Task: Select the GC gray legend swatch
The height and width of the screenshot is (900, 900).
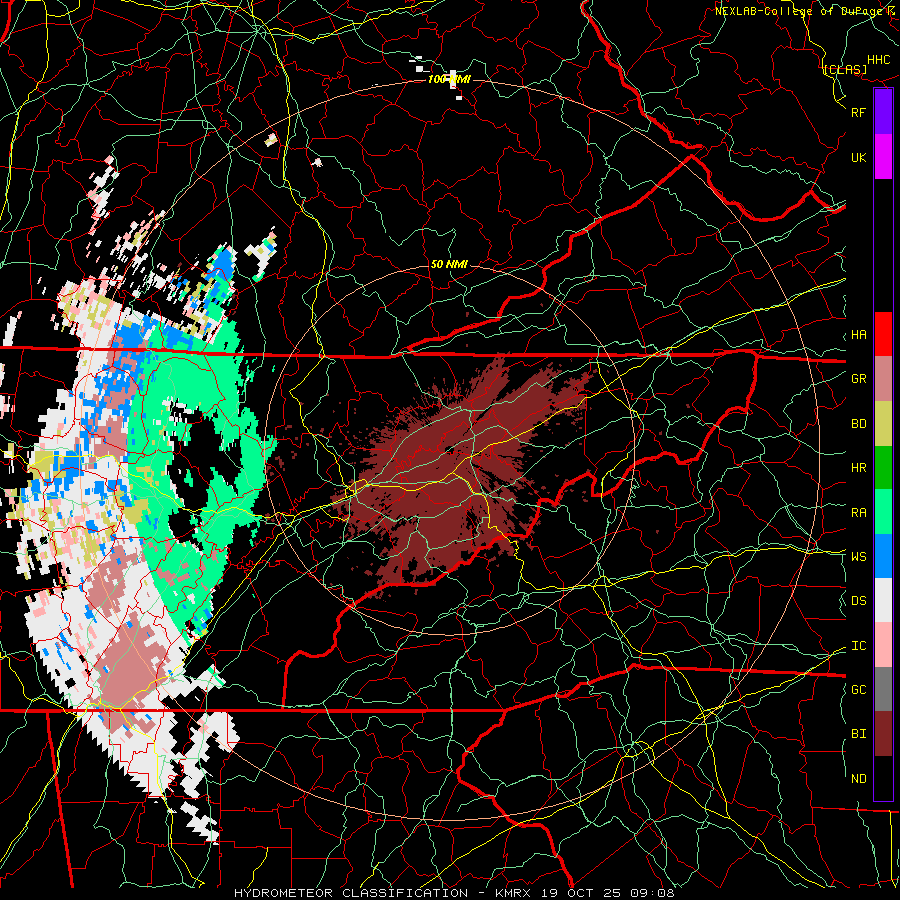Action: (883, 689)
